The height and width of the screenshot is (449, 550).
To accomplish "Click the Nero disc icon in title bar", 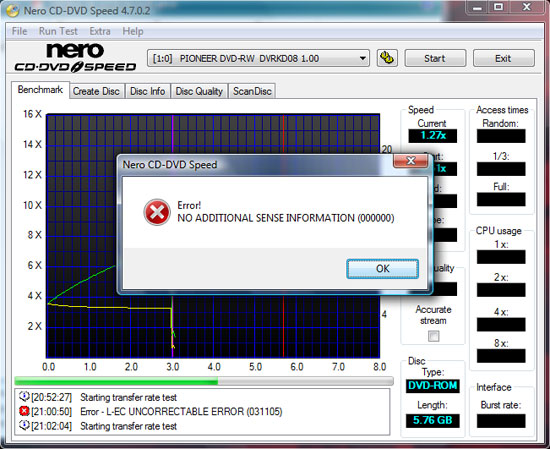I will tap(12, 11).
